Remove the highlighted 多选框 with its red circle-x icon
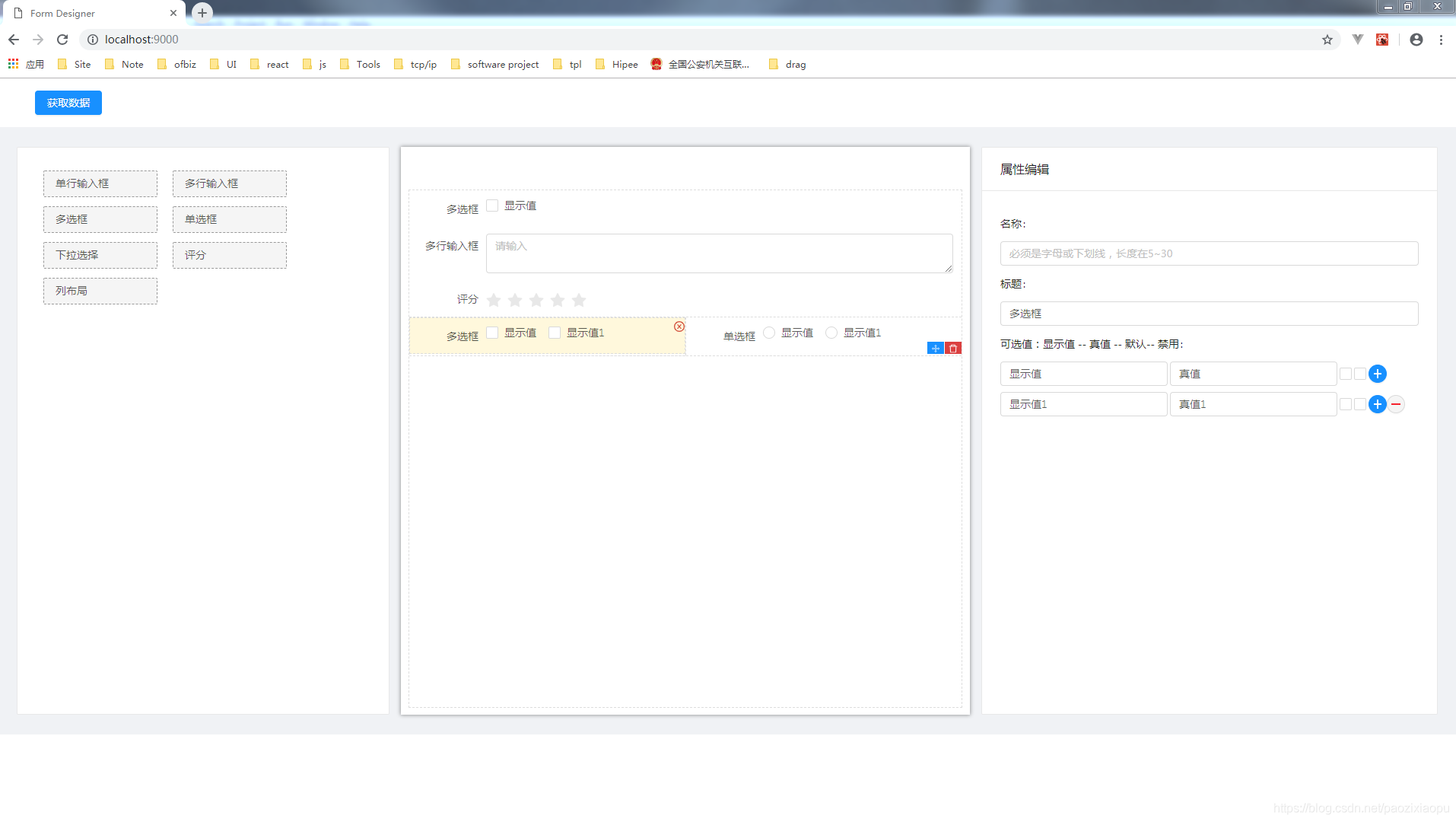Image resolution: width=1456 pixels, height=822 pixels. [x=679, y=327]
